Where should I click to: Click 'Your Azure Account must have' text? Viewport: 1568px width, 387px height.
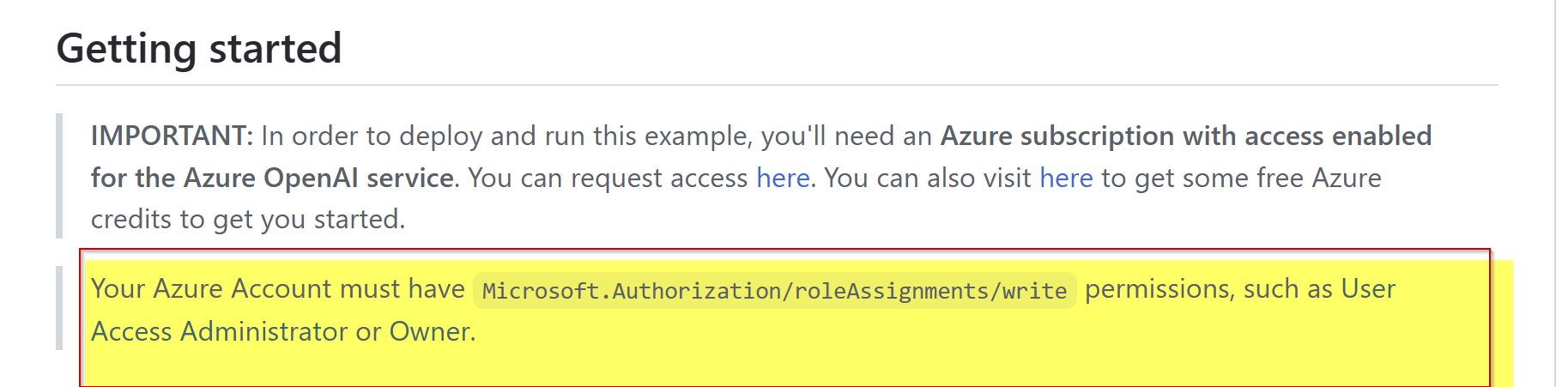coord(278,288)
